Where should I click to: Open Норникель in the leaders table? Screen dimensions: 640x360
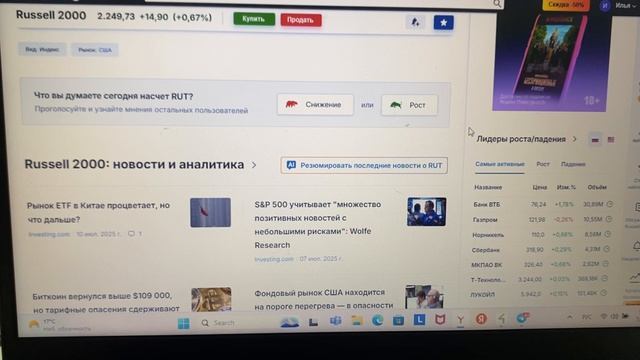488,235
